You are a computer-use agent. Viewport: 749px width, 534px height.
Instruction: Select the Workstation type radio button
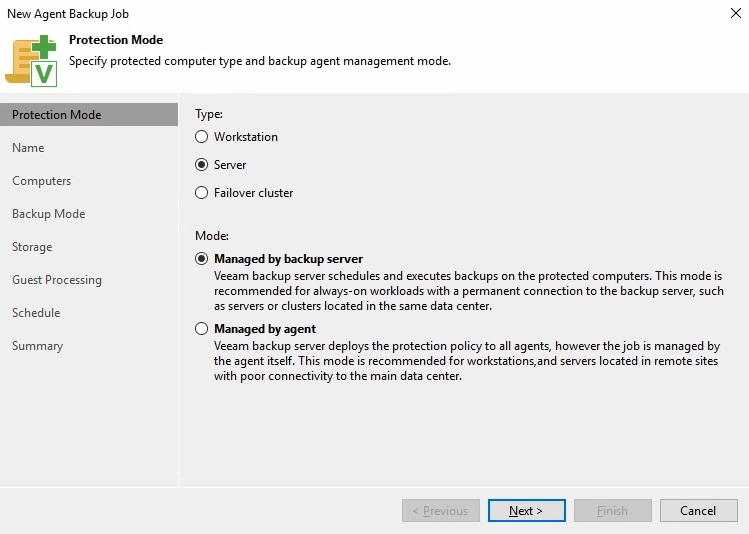[202, 137]
